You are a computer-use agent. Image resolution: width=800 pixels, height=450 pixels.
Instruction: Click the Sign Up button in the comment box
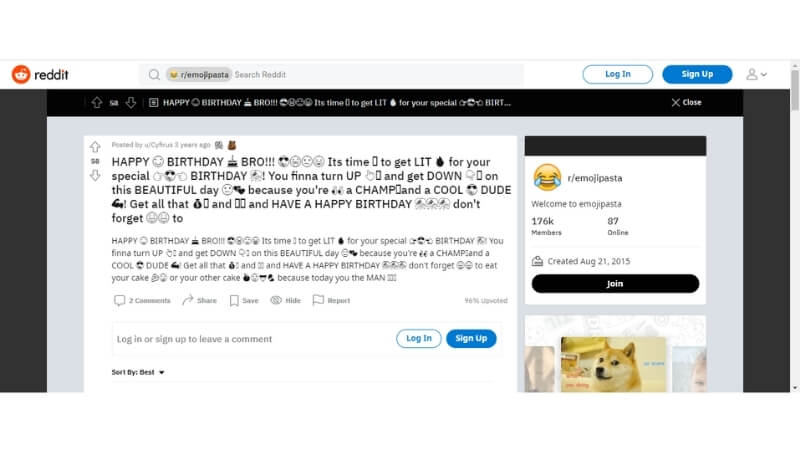471,339
